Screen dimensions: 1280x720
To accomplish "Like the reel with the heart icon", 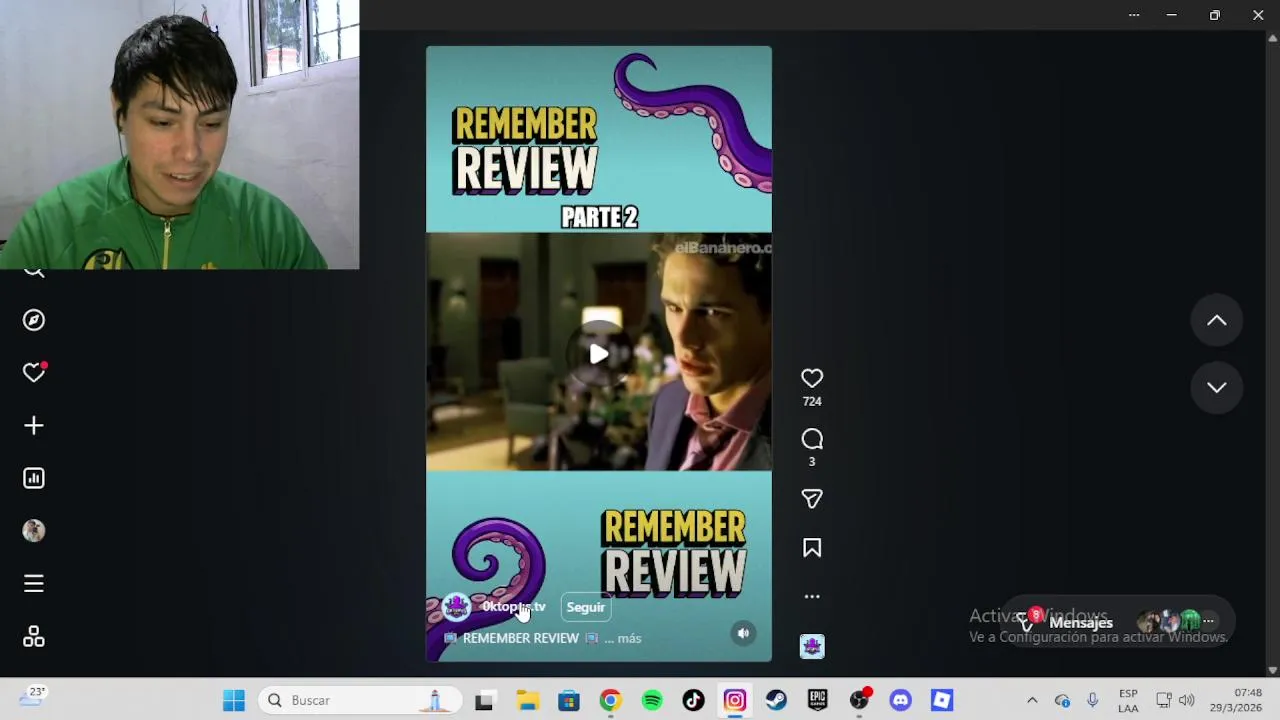I will click(812, 378).
